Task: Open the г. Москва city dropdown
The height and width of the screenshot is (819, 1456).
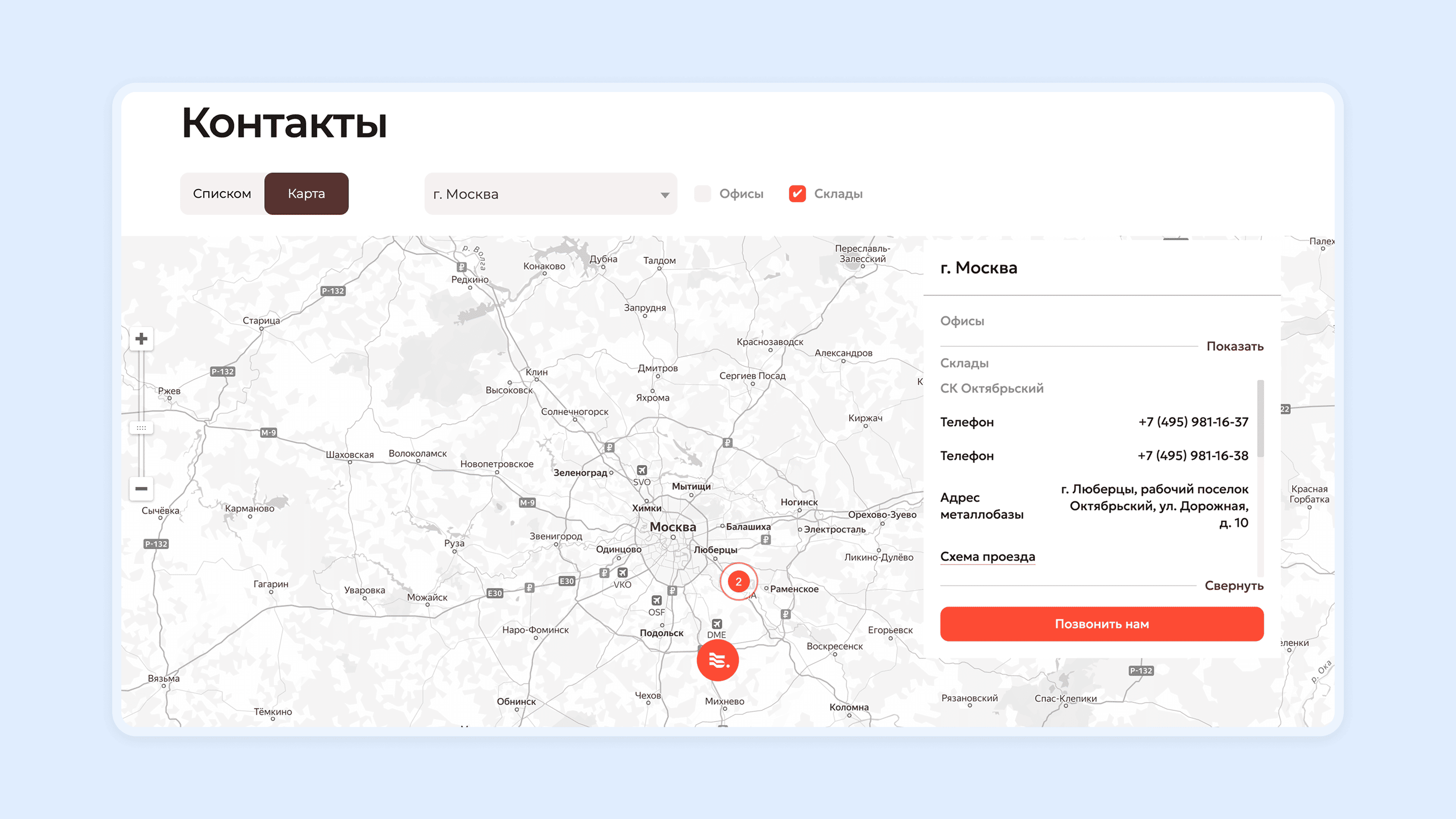Action: point(551,194)
